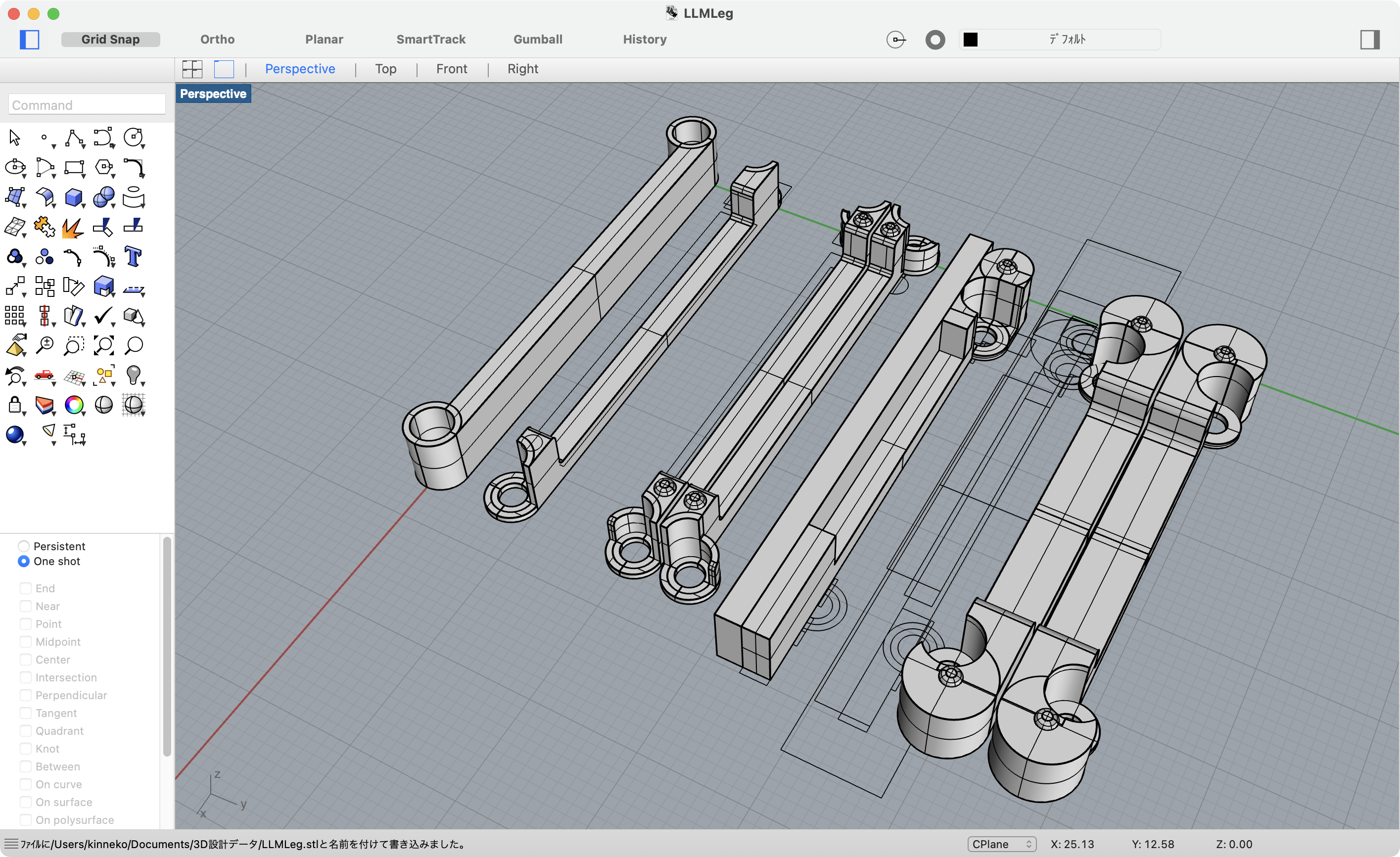The image size is (1400, 857).
Task: Switch to the Right viewport tab
Action: pos(522,69)
